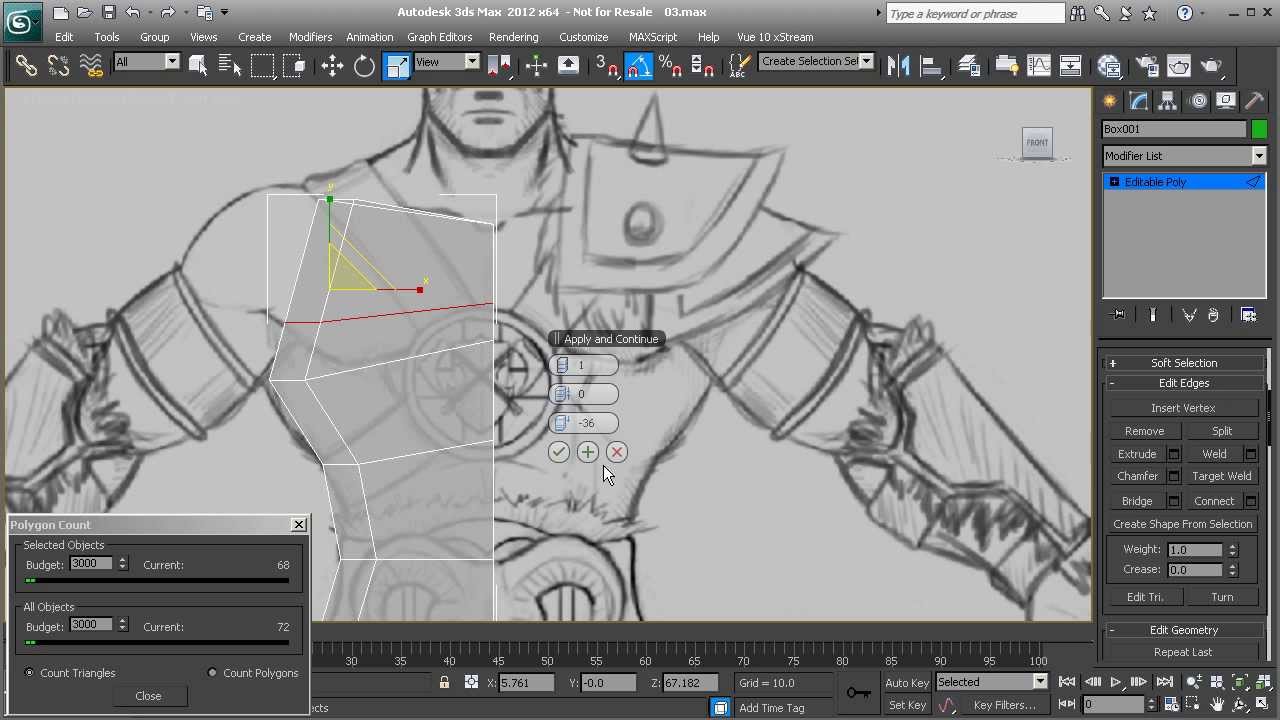Activate the Select Object tool
The width and height of the screenshot is (1280, 720).
pyautogui.click(x=198, y=66)
